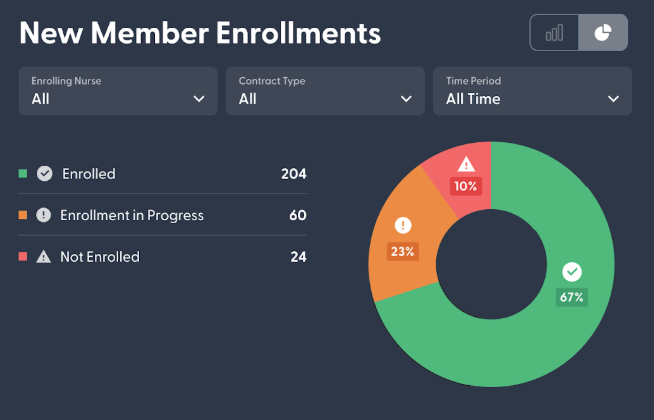Click the green Enrolled color swatch
654x420 pixels.
[x=23, y=173]
